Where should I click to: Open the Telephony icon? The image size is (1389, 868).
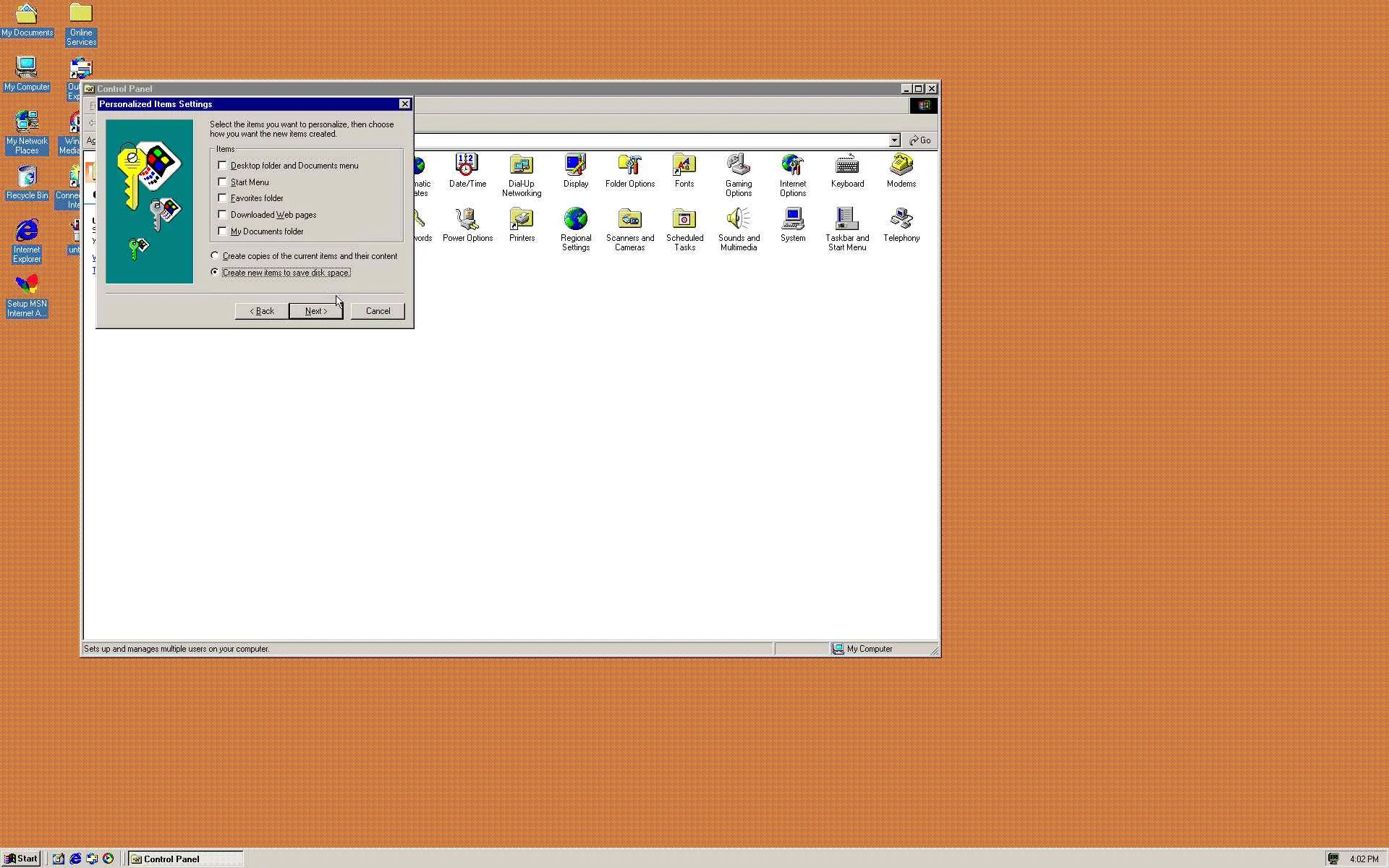(x=901, y=220)
